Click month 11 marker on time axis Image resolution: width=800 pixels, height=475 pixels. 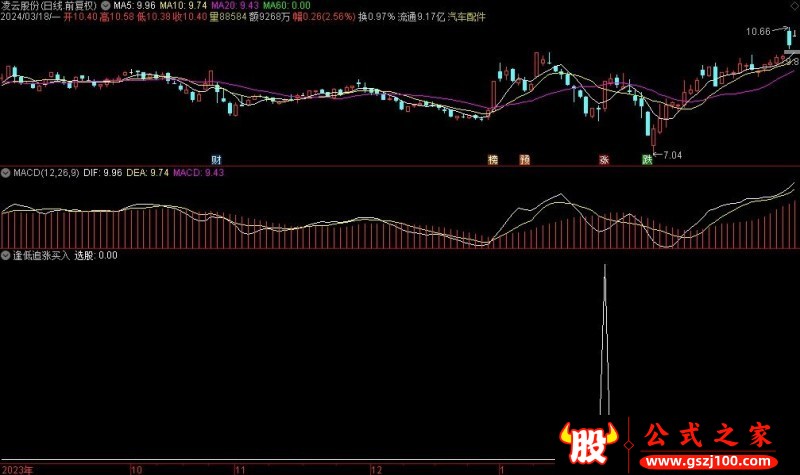239,468
